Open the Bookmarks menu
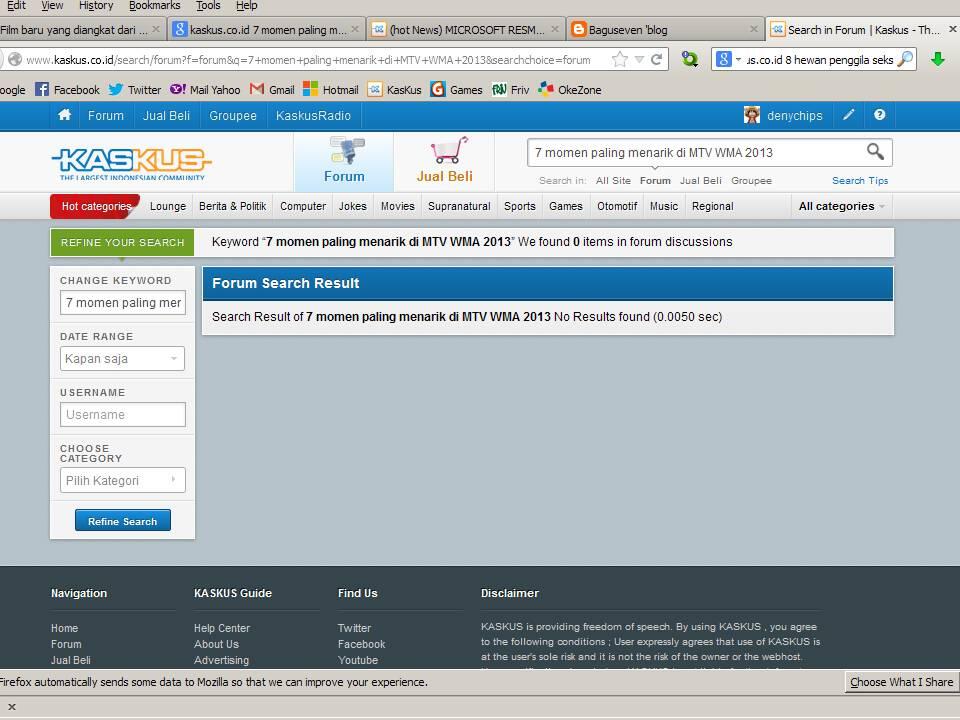The width and height of the screenshot is (960, 720). point(154,6)
